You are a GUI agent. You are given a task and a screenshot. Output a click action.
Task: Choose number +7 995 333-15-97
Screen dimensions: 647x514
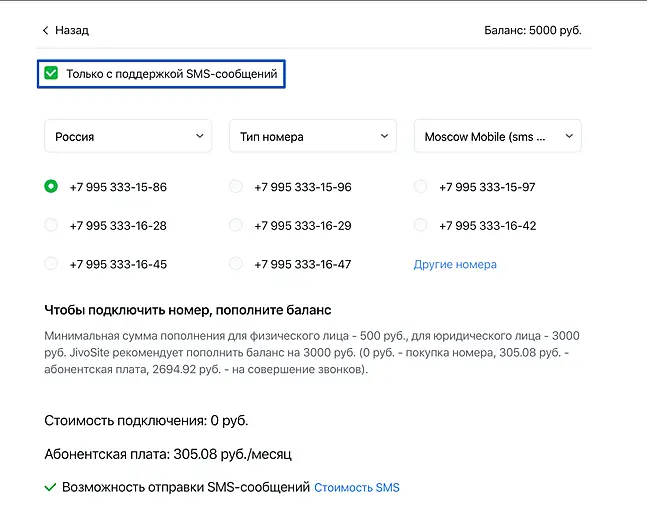click(x=421, y=187)
